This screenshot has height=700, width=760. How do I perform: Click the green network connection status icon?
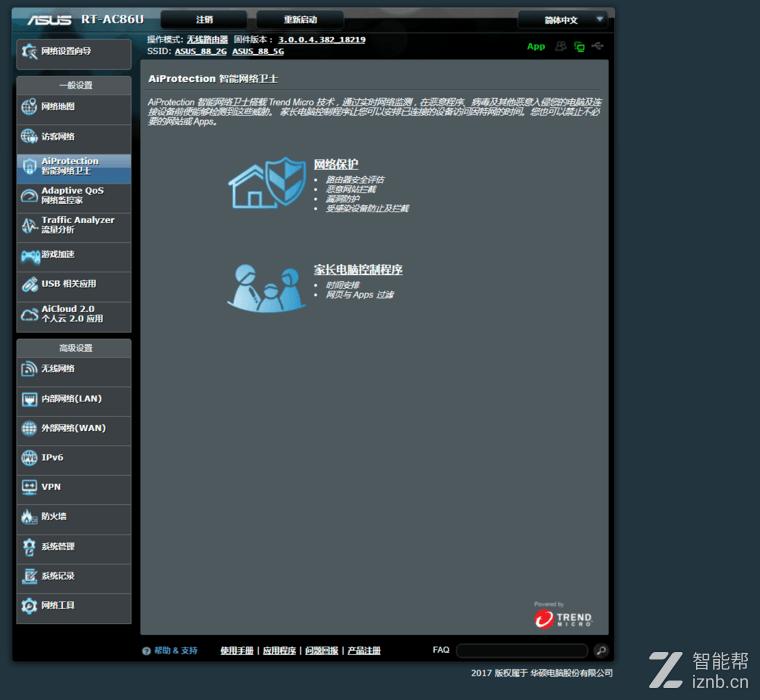(x=579, y=47)
